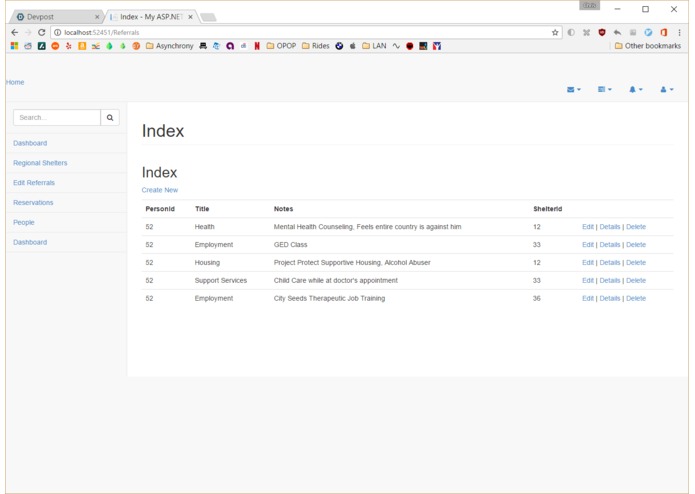Click the localhost address bar
Screen dimensions: 695x494
[x=306, y=32]
